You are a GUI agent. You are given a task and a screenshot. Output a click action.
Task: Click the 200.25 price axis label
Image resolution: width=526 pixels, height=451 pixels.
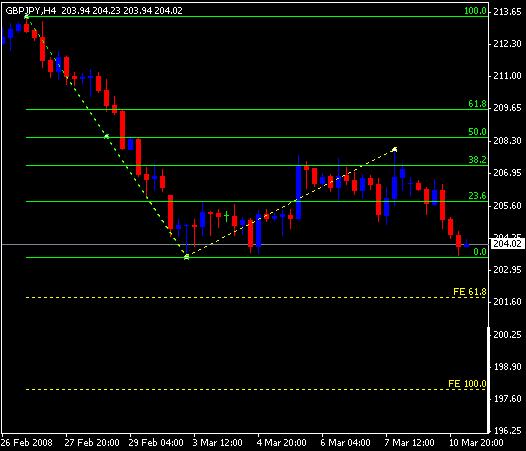click(507, 335)
